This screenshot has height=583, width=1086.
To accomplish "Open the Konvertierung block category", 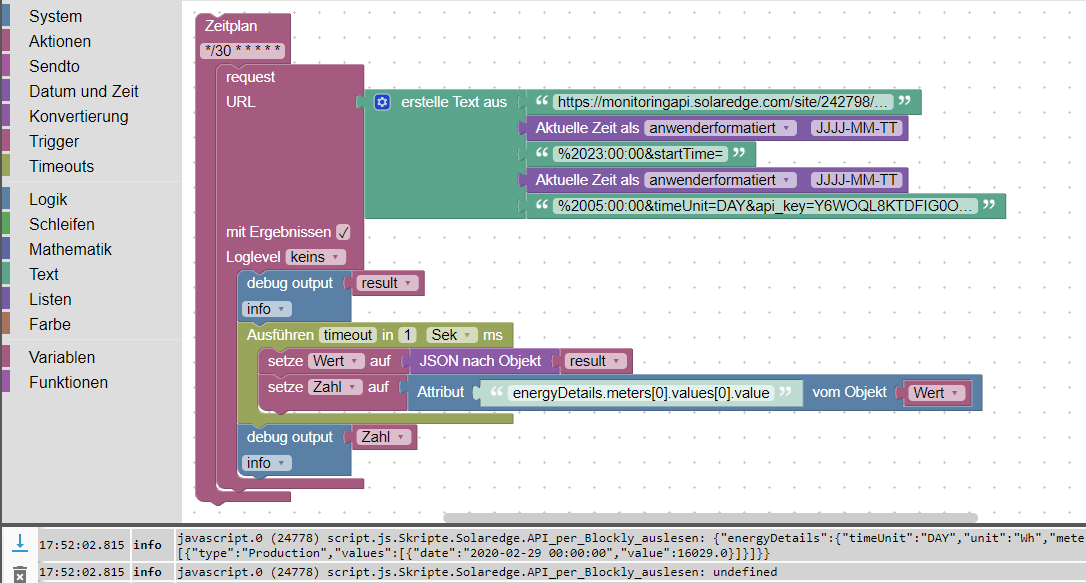I will point(78,116).
